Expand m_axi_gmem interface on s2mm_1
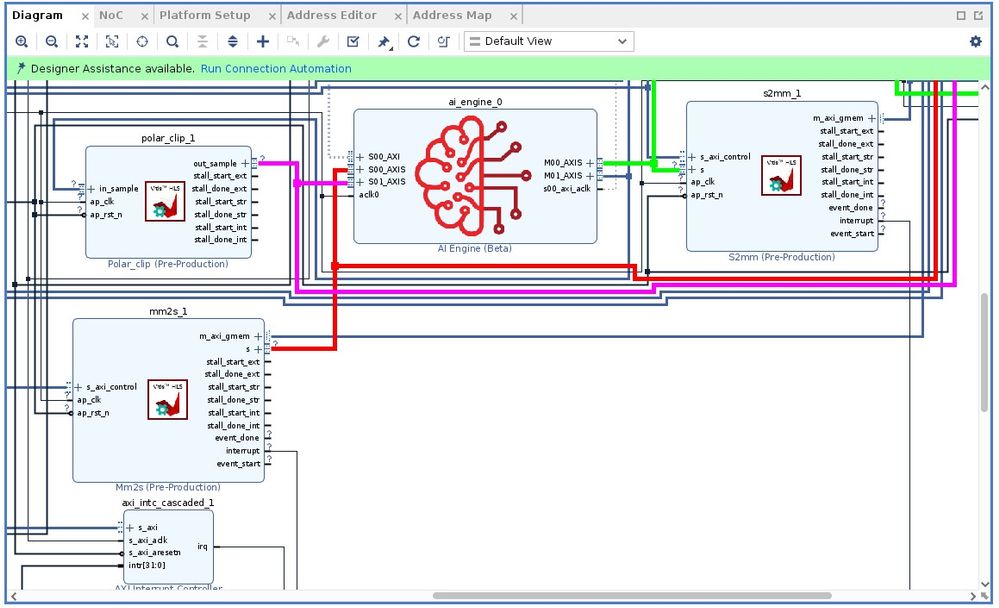This screenshot has height=608, width=999. 872,119
